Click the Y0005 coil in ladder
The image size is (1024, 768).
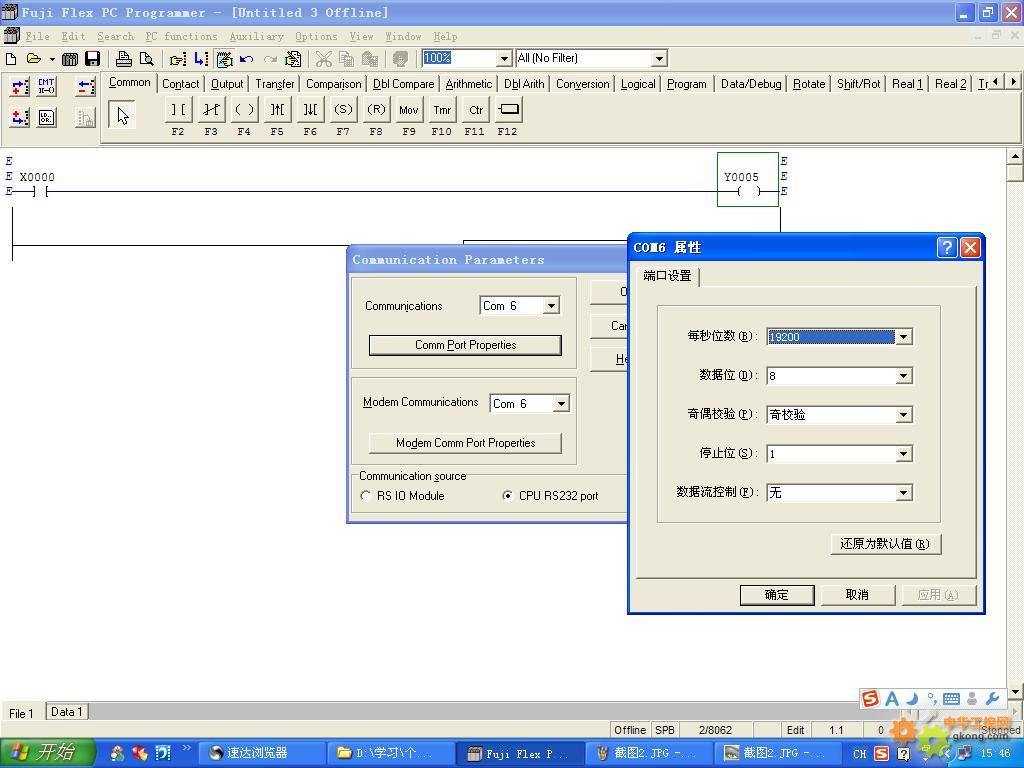click(748, 180)
